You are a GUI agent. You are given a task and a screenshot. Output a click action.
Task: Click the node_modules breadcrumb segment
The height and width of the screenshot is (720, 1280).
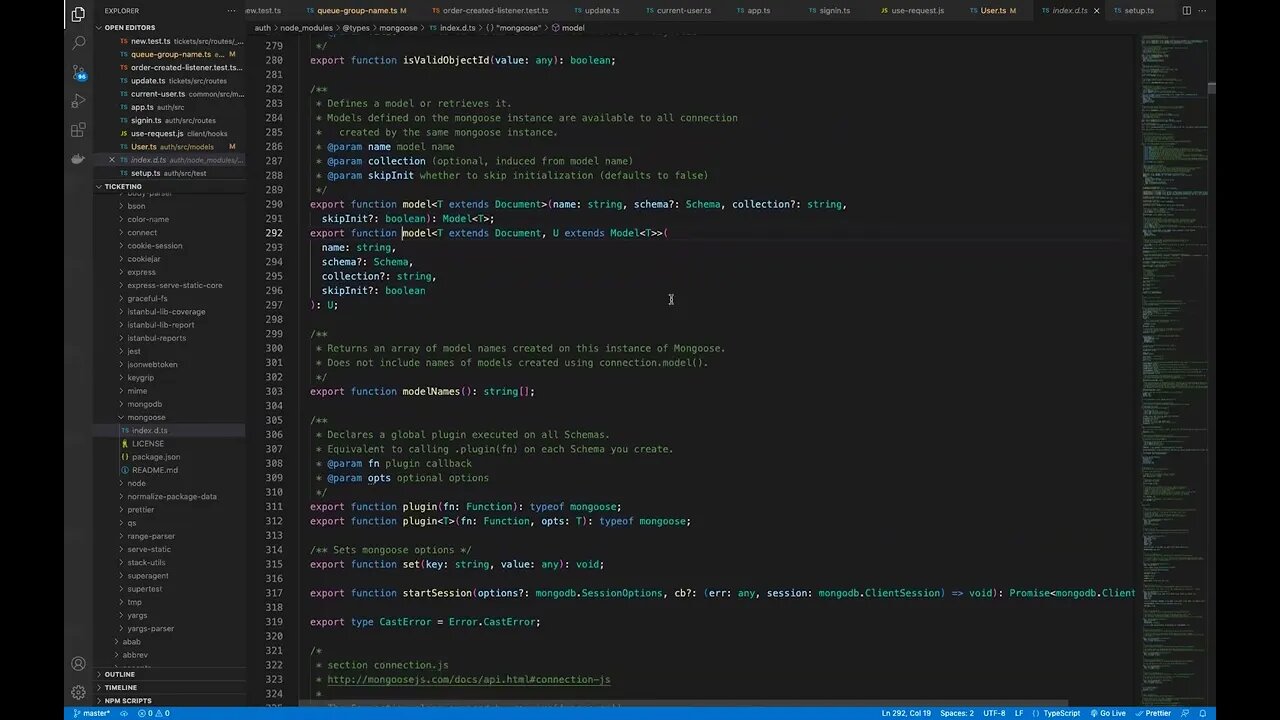pos(306,28)
